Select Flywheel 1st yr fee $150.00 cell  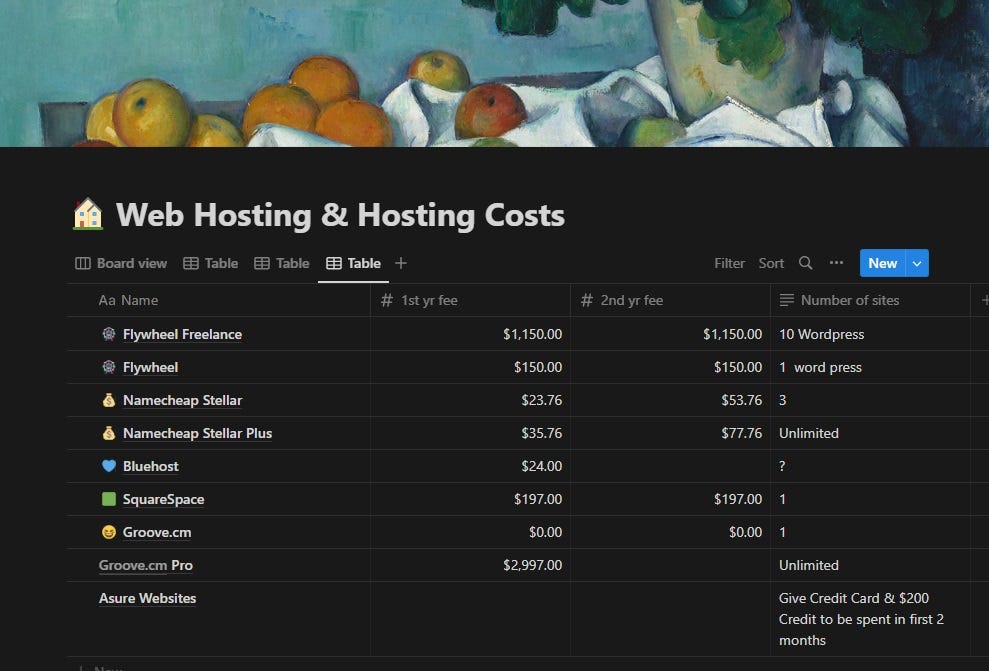(471, 367)
